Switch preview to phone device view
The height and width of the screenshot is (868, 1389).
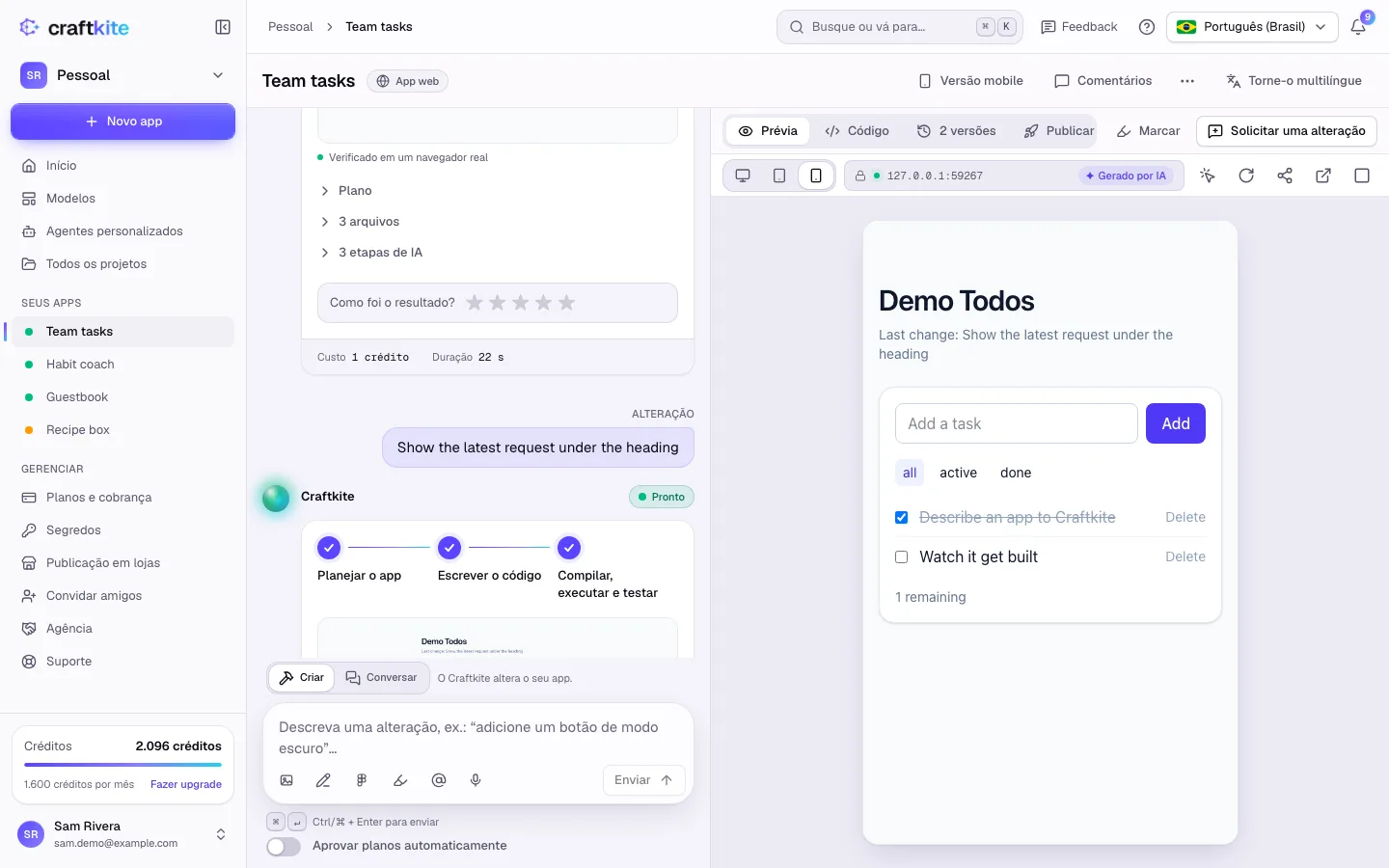click(816, 176)
